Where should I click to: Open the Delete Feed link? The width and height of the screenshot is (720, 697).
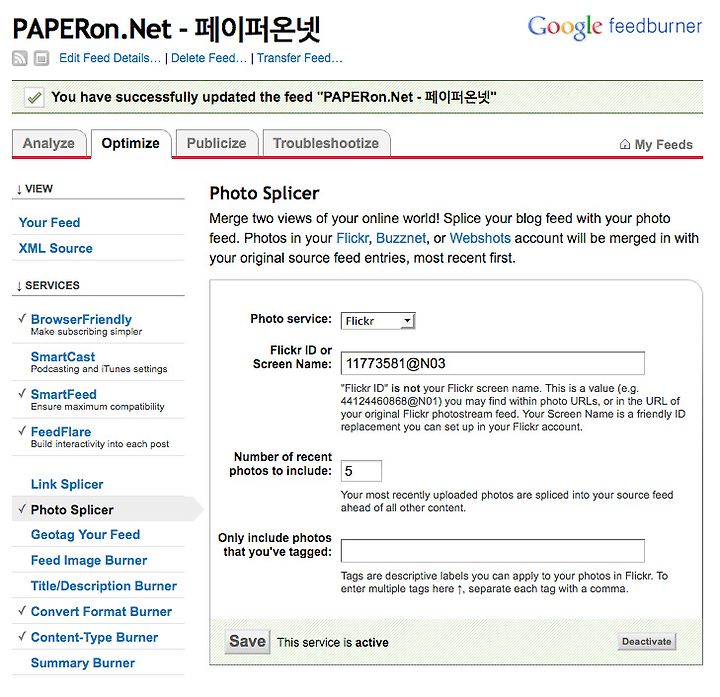pos(208,58)
